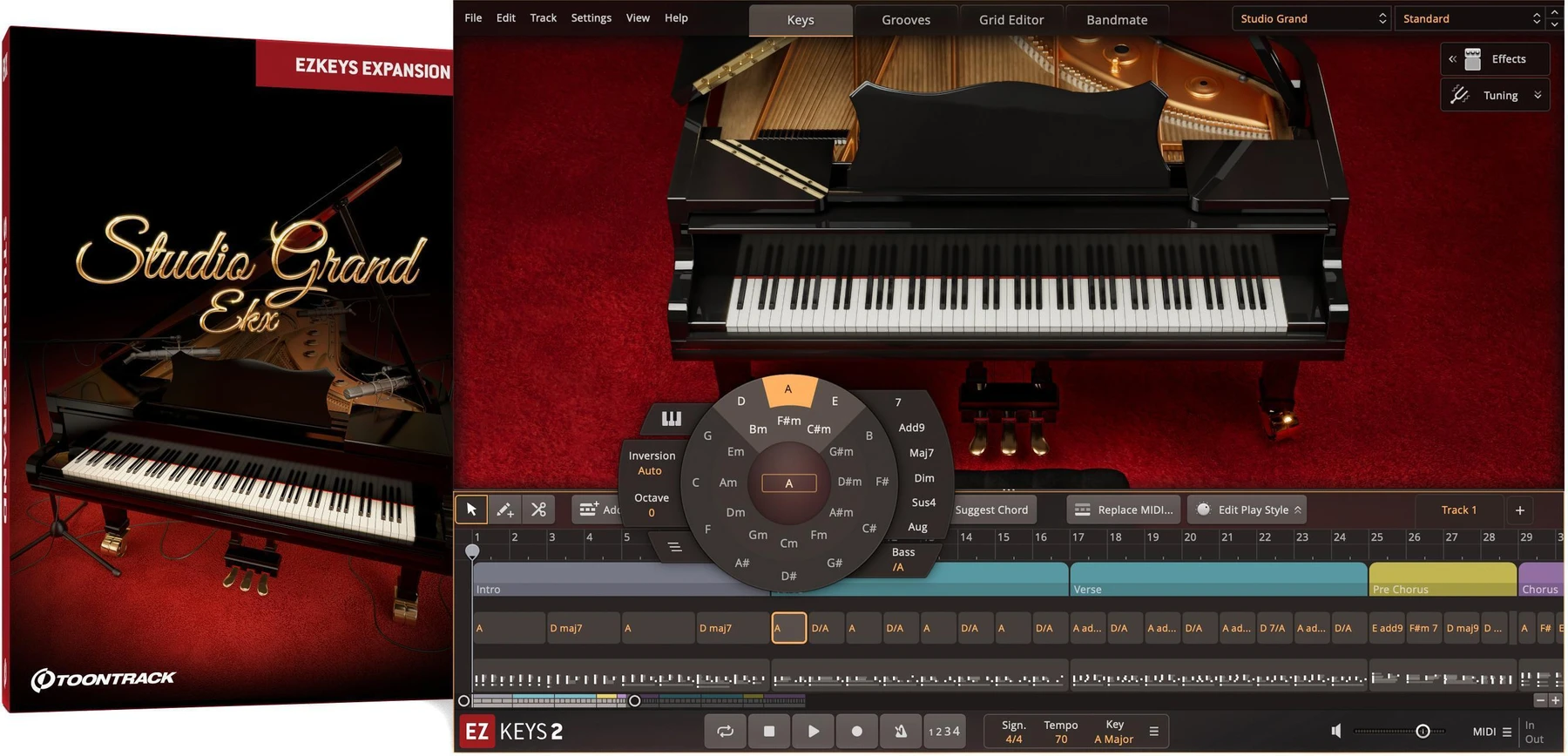Image resolution: width=1568 pixels, height=756 pixels.
Task: Start playback with Play button
Action: (x=814, y=732)
